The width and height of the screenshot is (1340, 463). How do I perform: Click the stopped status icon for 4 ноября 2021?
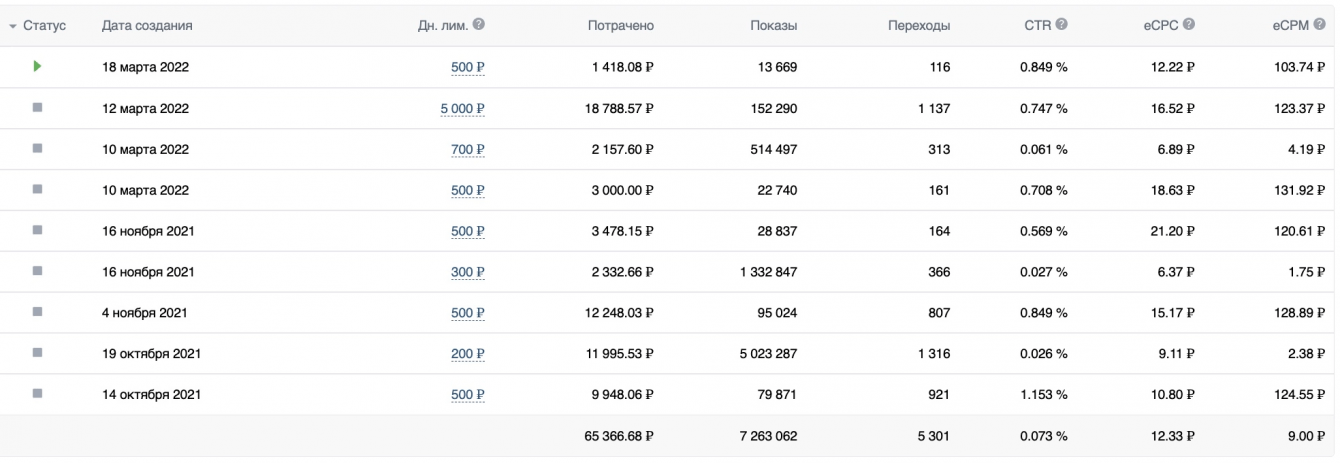point(38,312)
